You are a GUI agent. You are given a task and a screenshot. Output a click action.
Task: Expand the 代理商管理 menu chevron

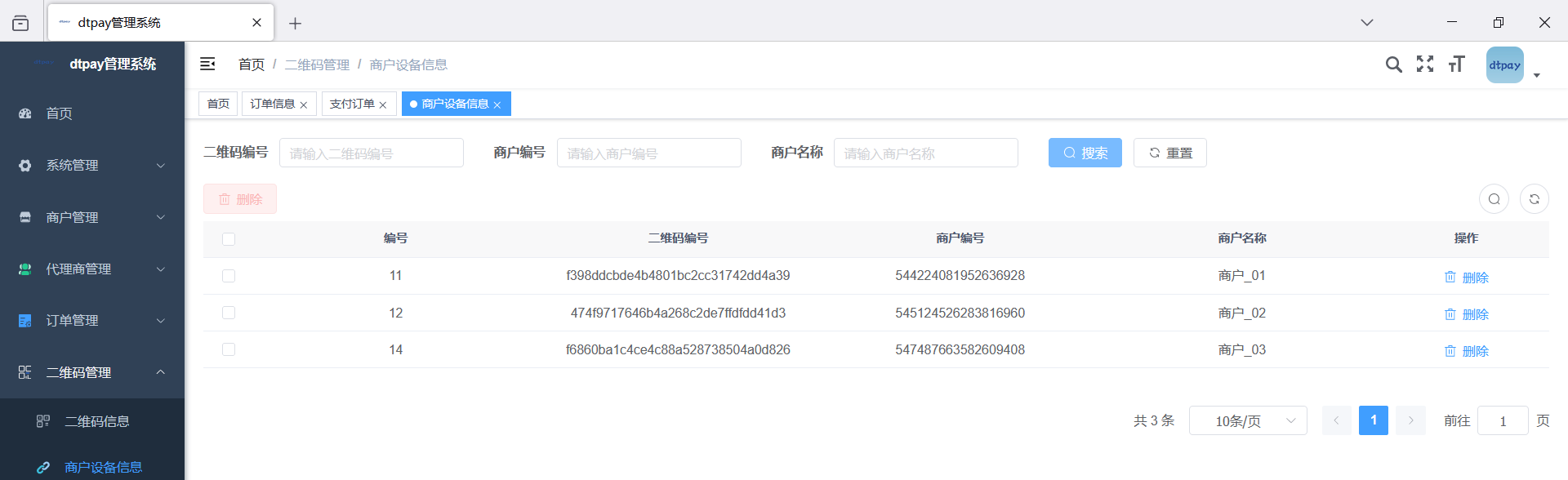[x=161, y=269]
